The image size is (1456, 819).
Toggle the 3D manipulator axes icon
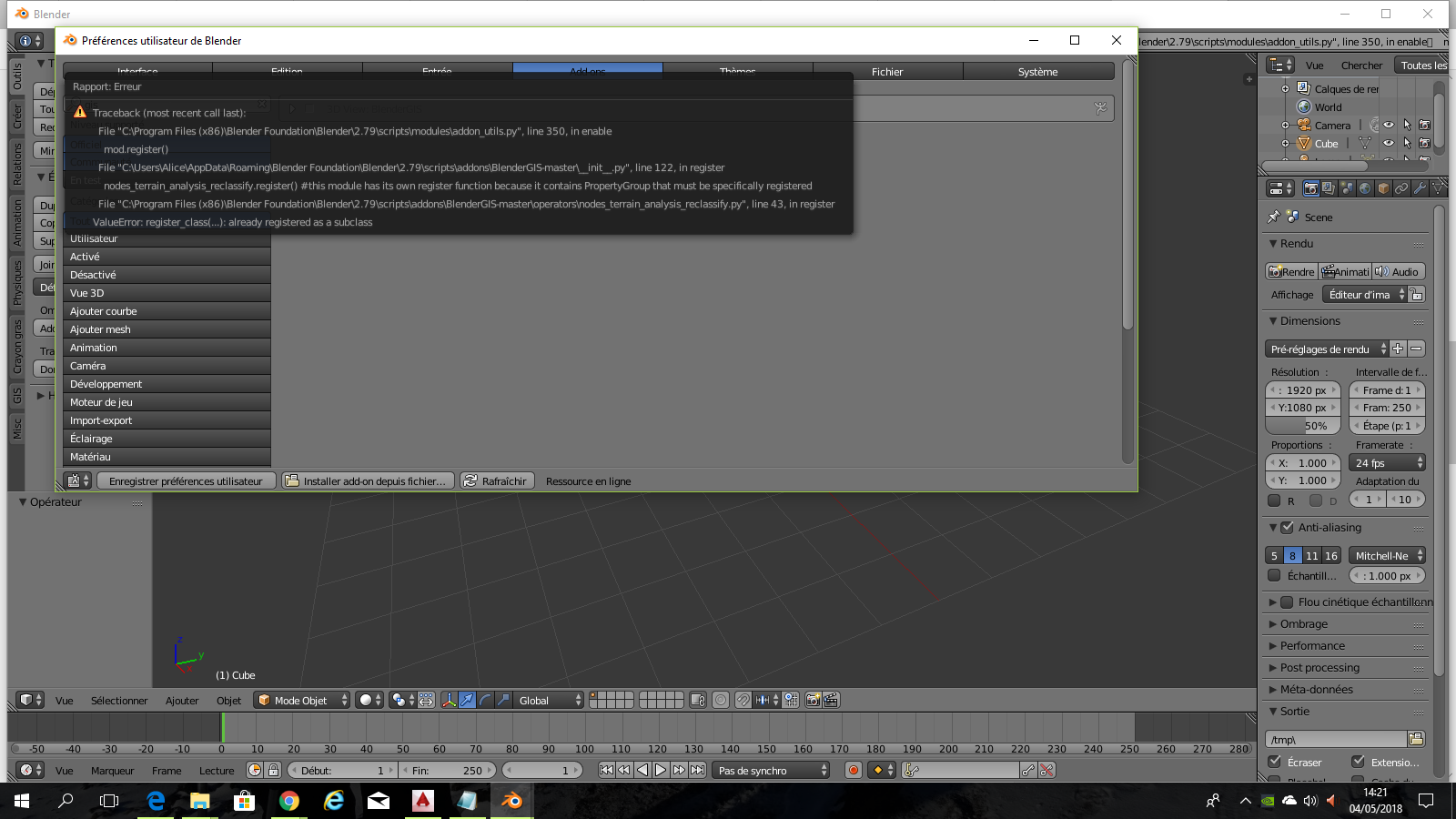[449, 700]
